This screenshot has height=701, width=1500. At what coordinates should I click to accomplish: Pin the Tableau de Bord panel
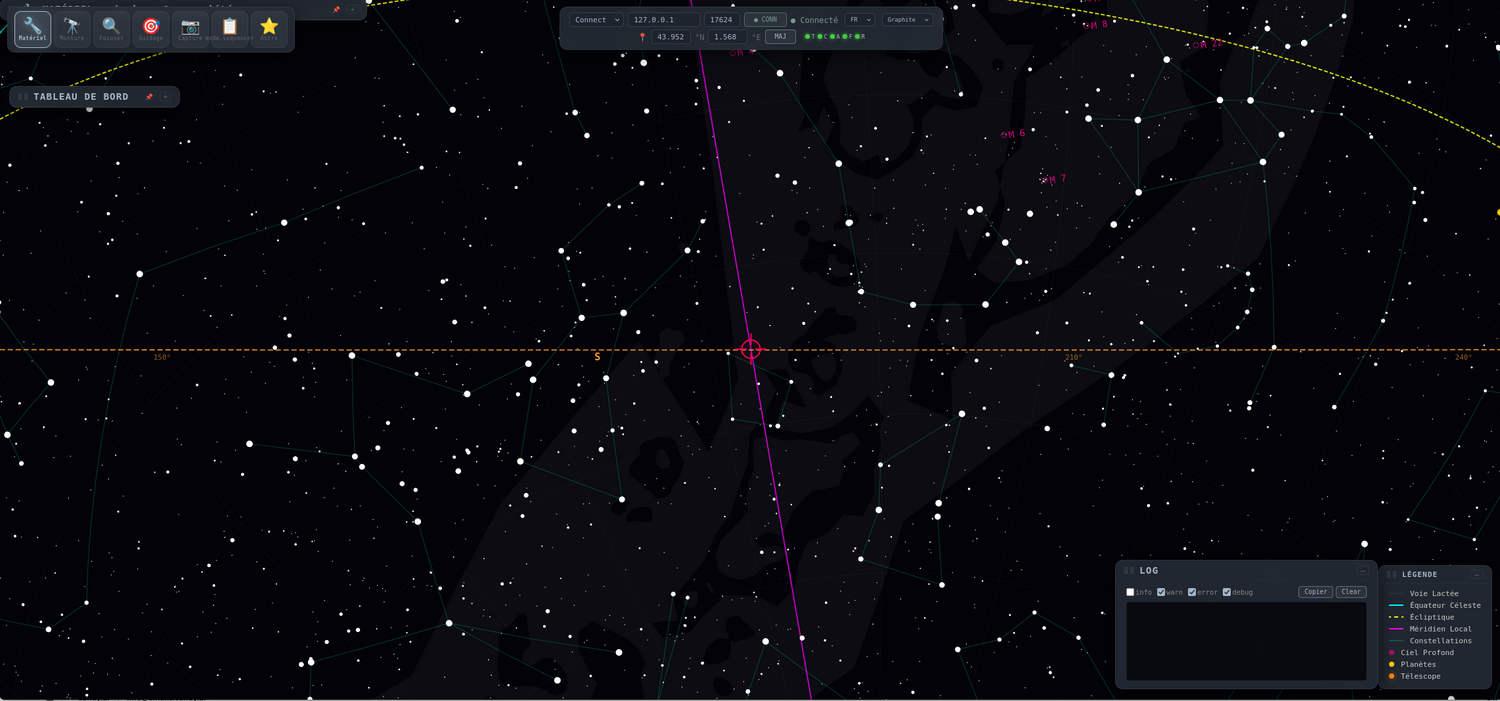tap(149, 97)
